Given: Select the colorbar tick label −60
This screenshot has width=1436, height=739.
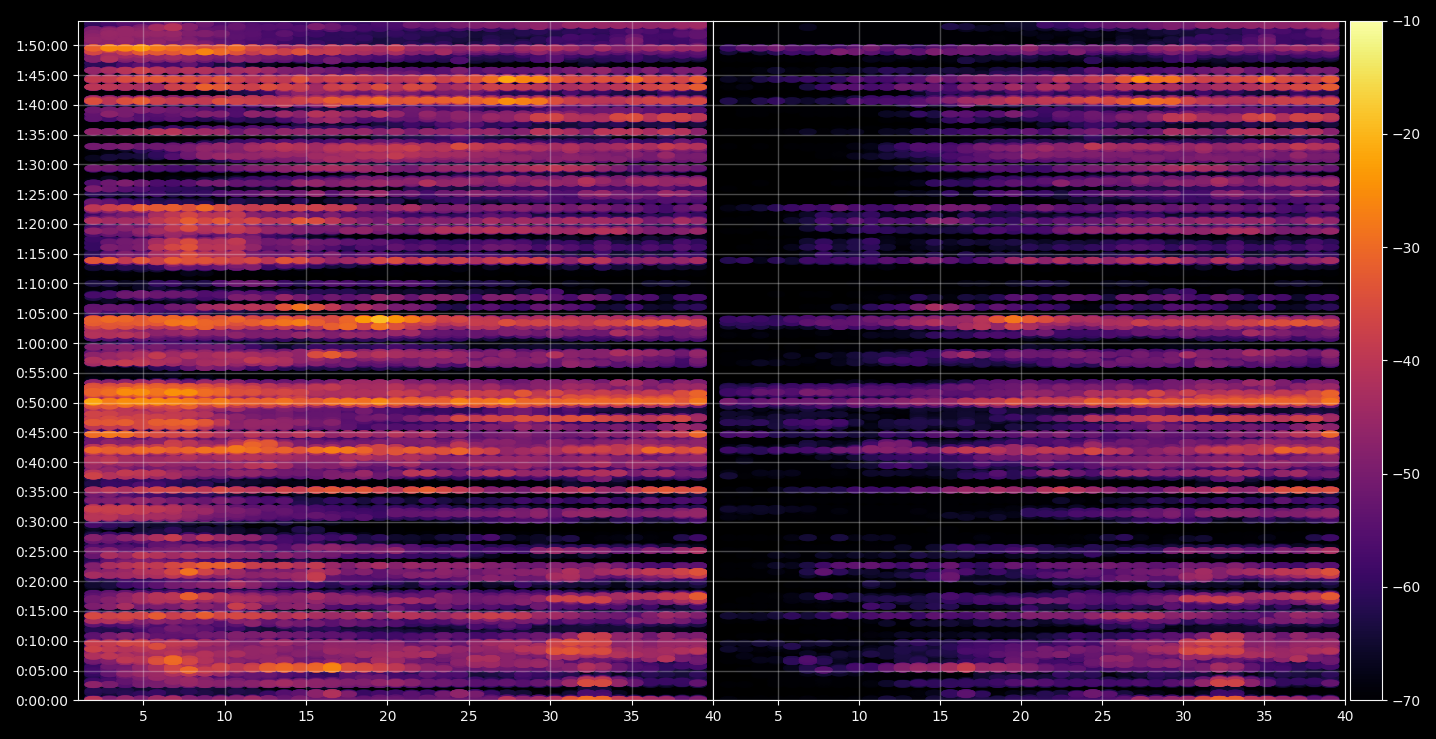Looking at the screenshot, I should tap(1407, 587).
